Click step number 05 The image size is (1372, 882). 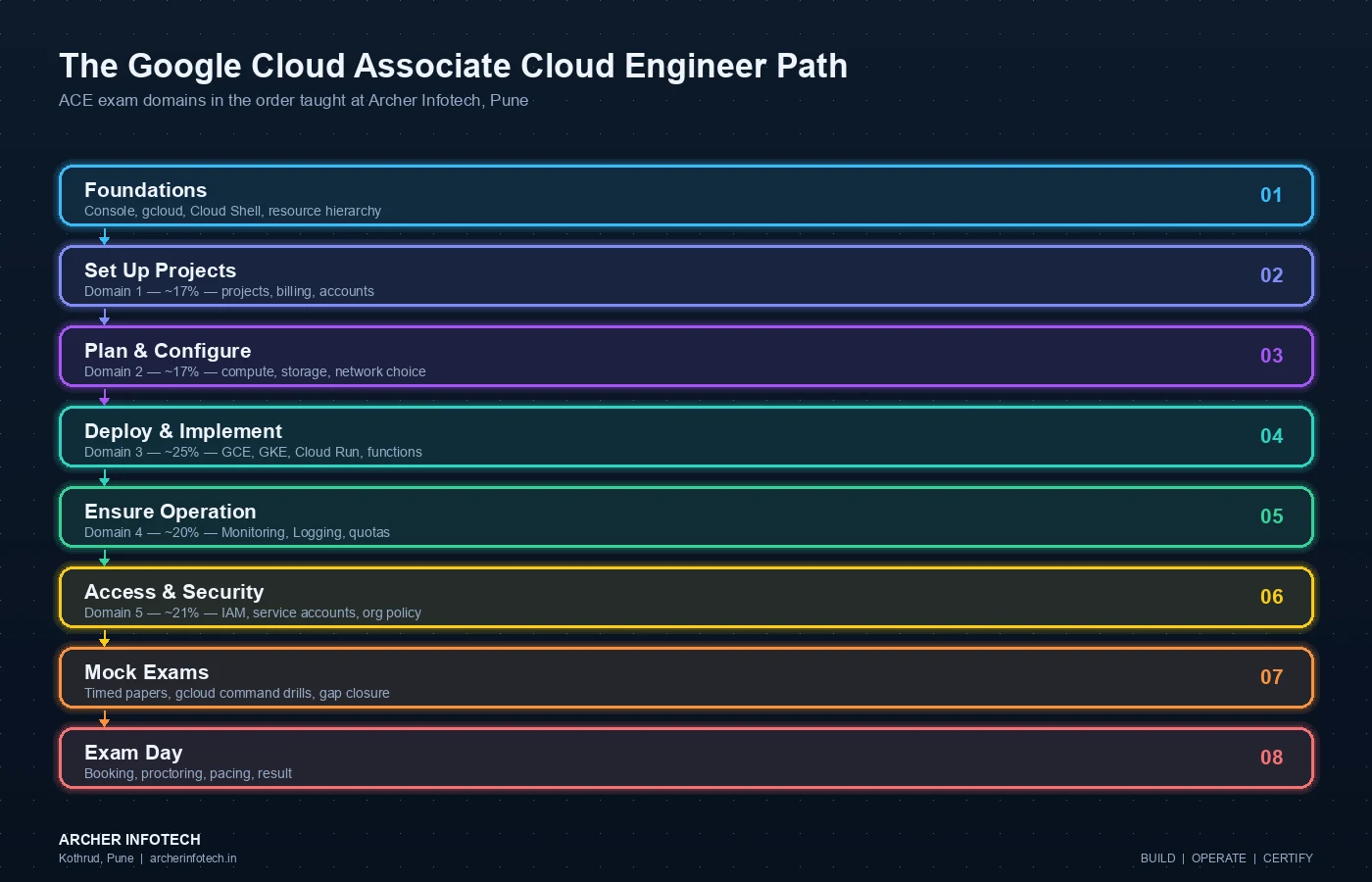coord(1271,516)
